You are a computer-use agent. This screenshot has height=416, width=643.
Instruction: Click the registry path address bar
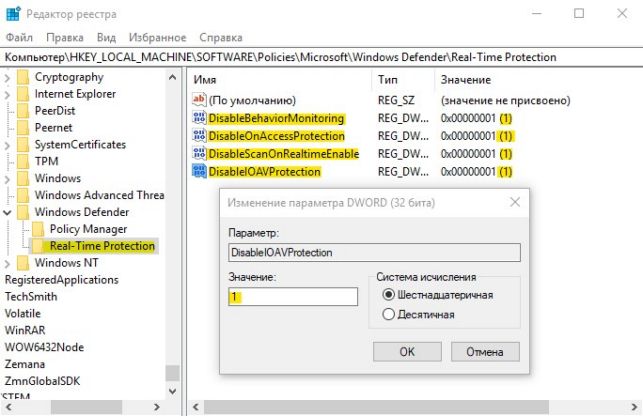(322, 57)
